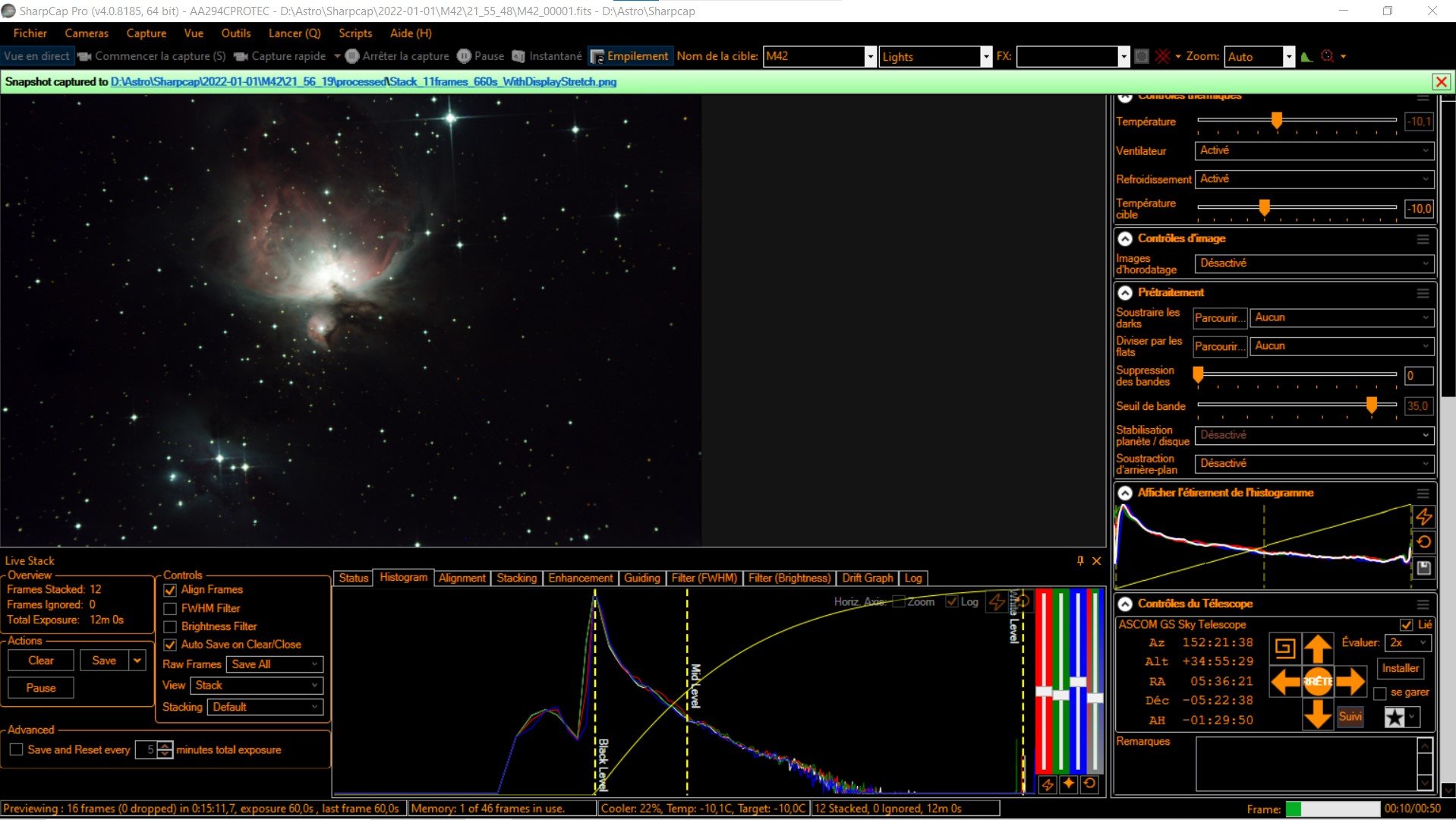Screen dimensions: 1456x820
Task: Pin the Live Stack panel
Action: tap(1079, 561)
